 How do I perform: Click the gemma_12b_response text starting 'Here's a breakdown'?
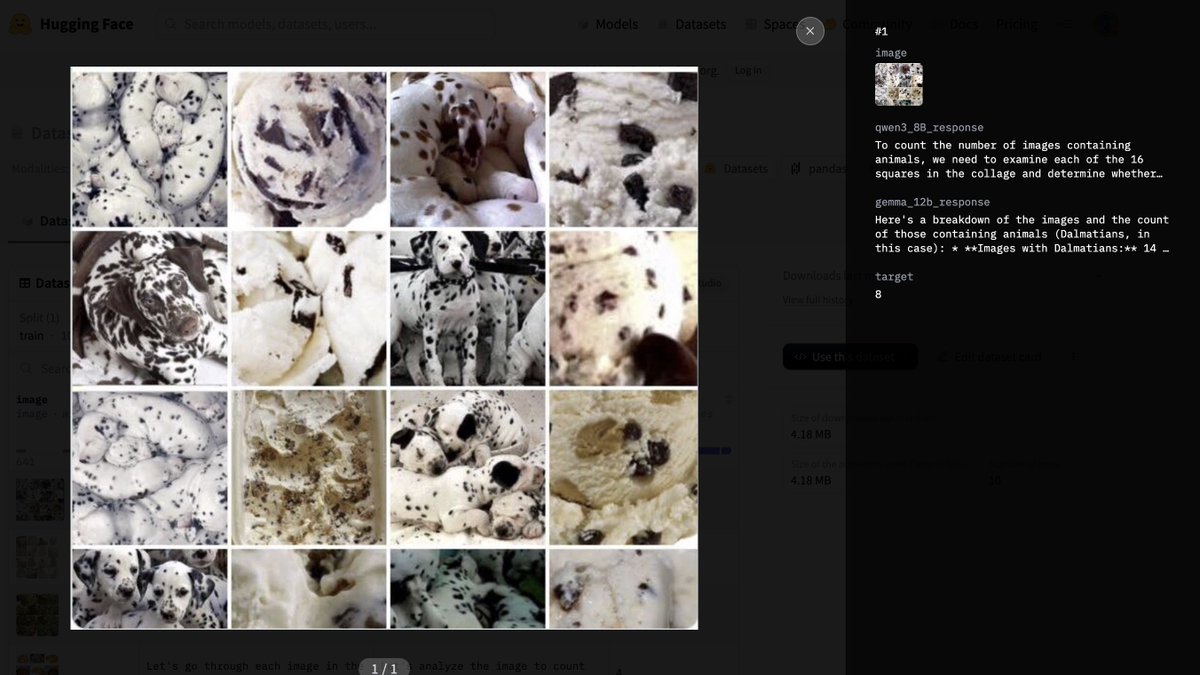(1021, 234)
